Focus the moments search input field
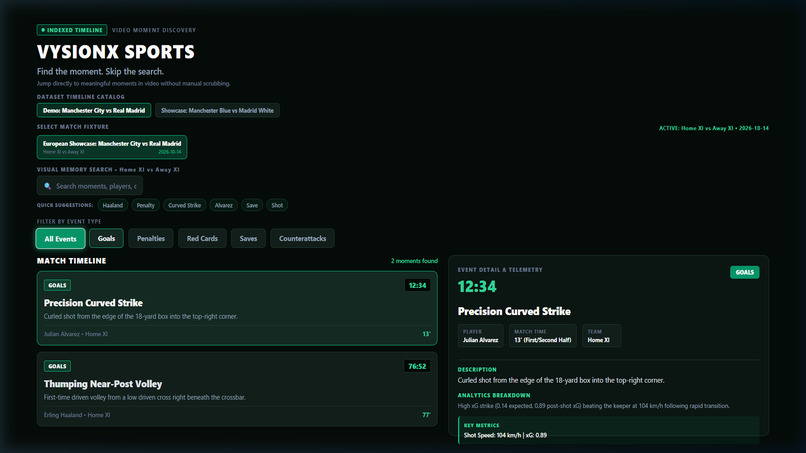The image size is (806, 453). point(89,186)
